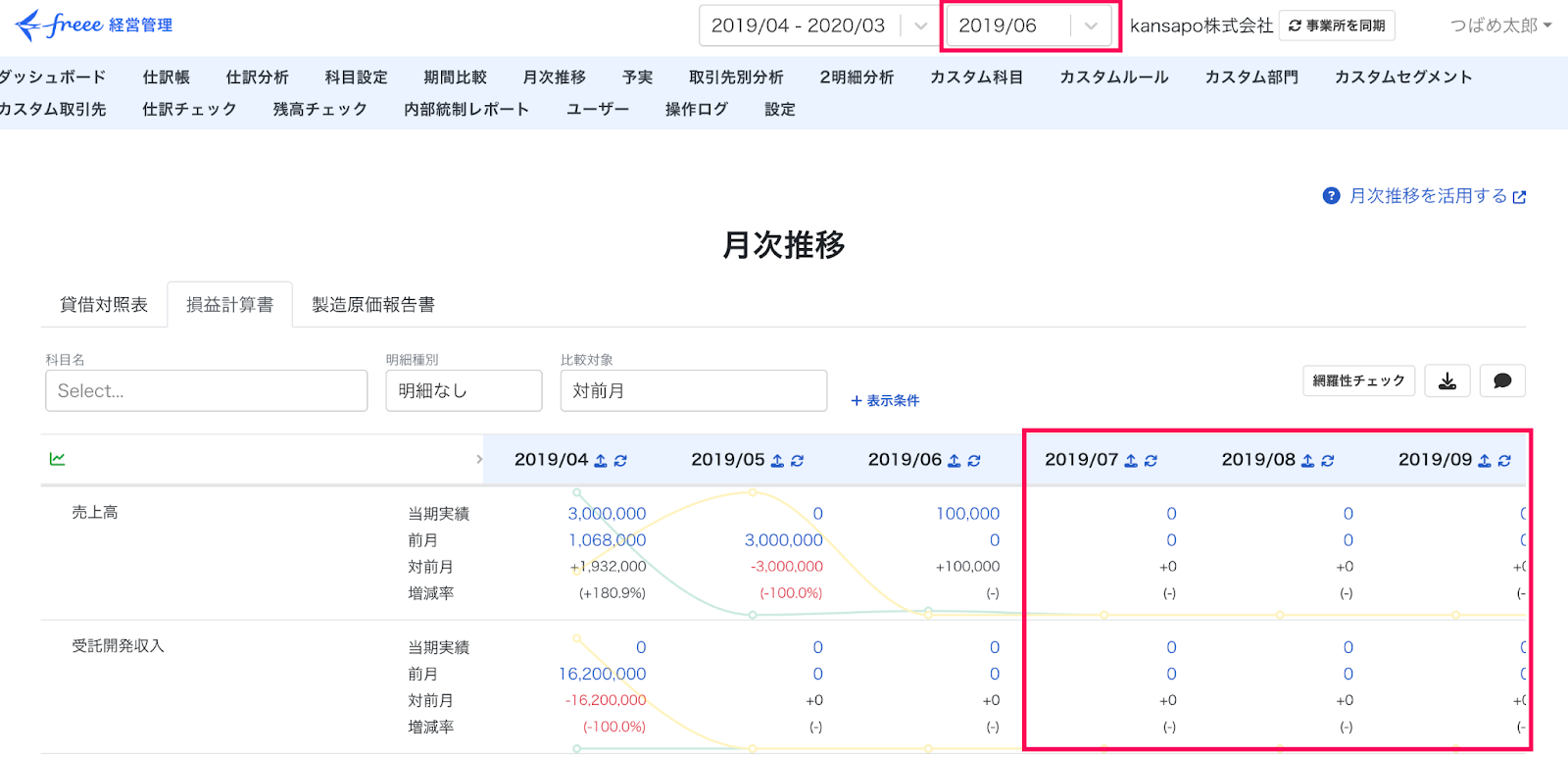Click the upload icon for 2019/09
The width and height of the screenshot is (1568, 758).
[1485, 460]
